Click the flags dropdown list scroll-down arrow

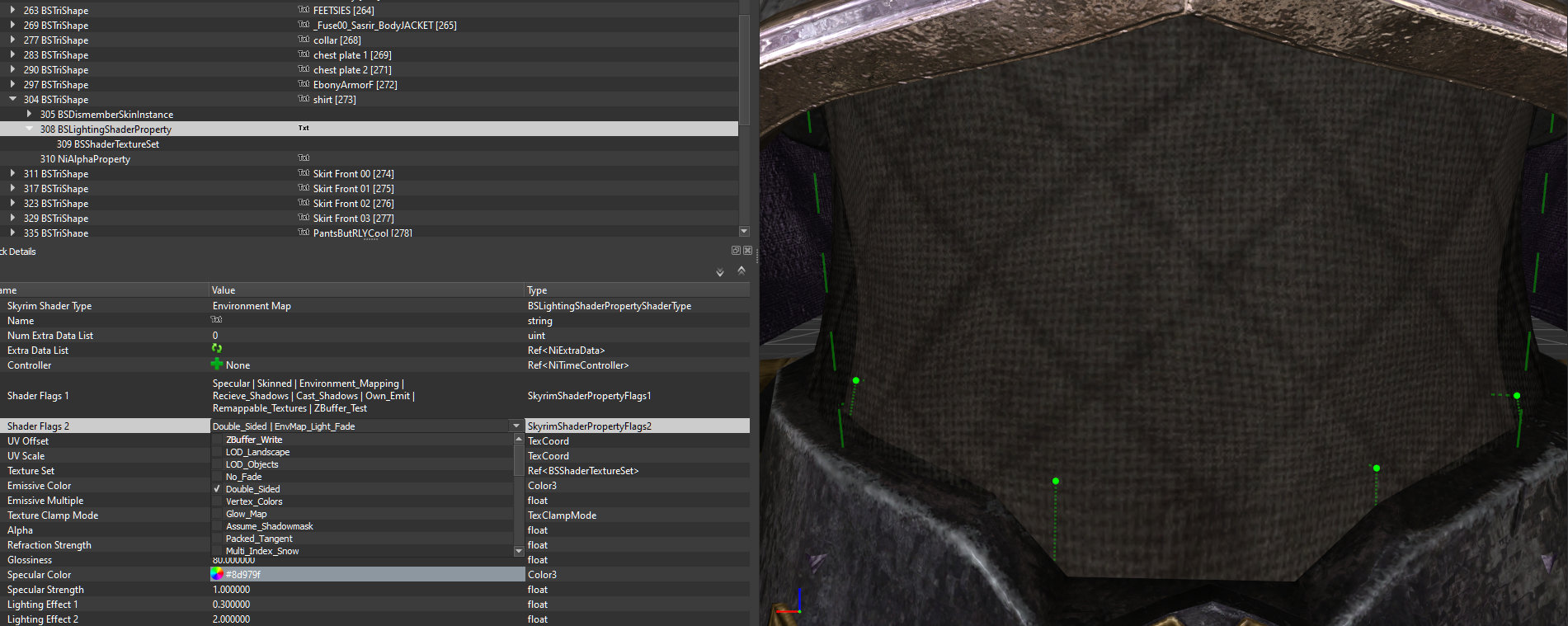tap(519, 550)
